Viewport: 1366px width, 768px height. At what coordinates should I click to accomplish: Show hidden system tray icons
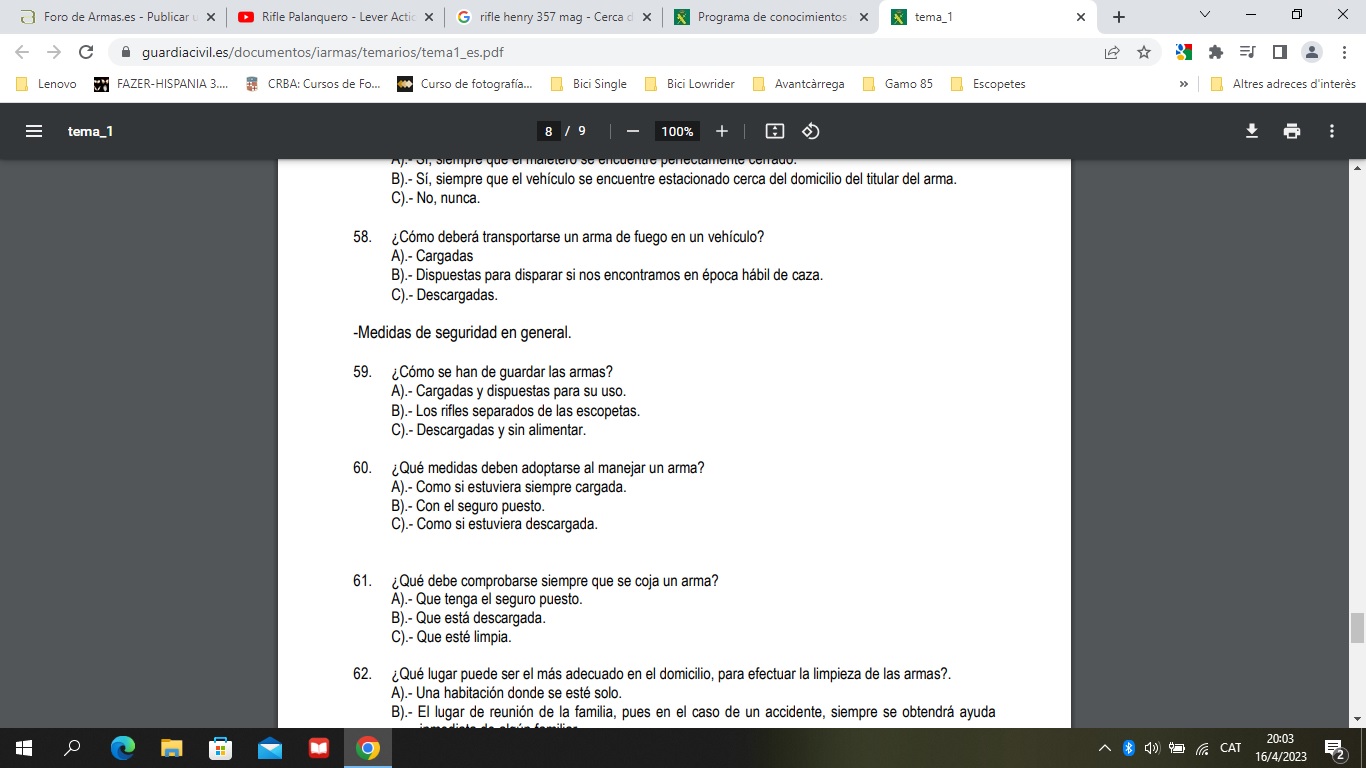[x=1105, y=748]
